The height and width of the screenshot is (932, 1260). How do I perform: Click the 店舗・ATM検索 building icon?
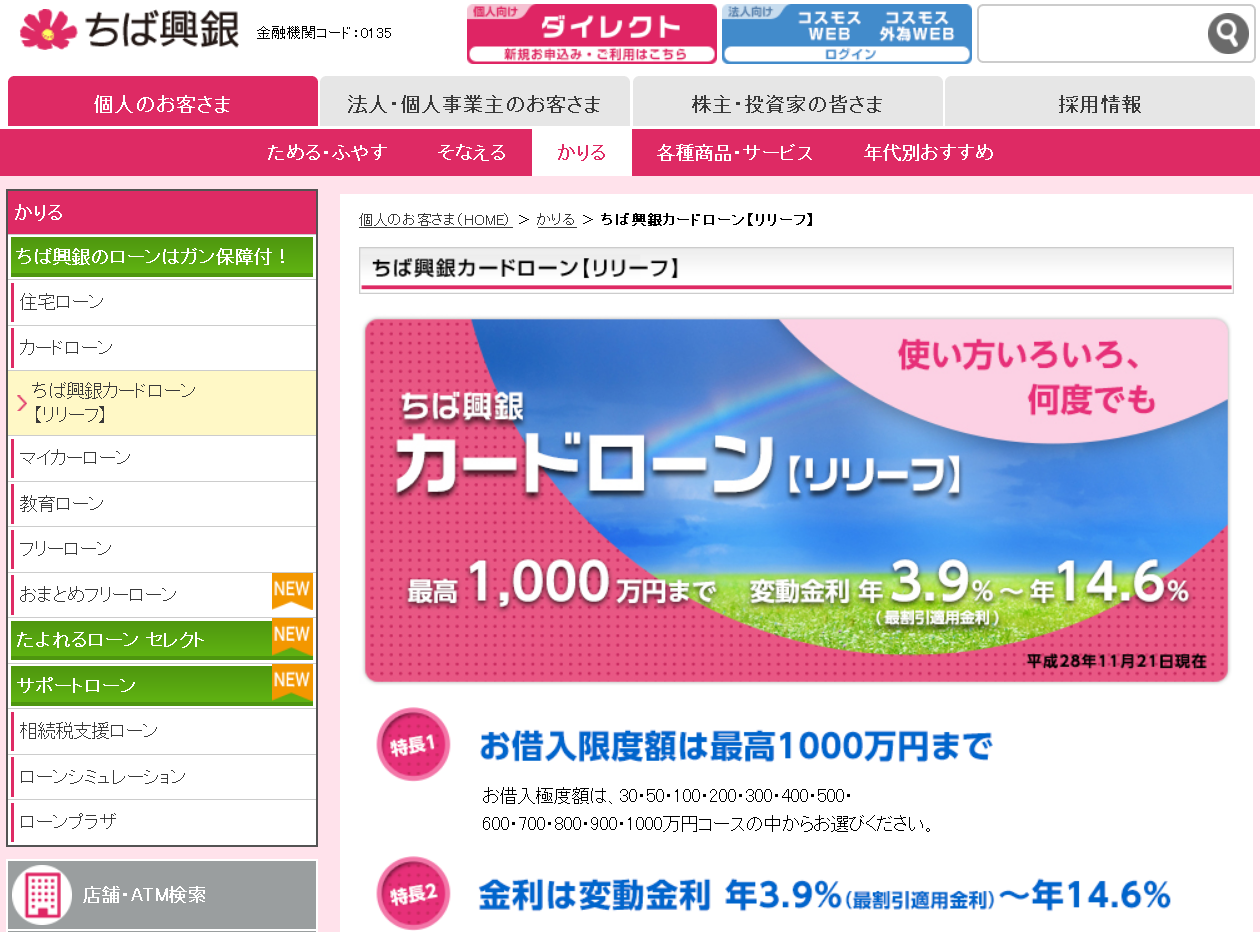[43, 893]
